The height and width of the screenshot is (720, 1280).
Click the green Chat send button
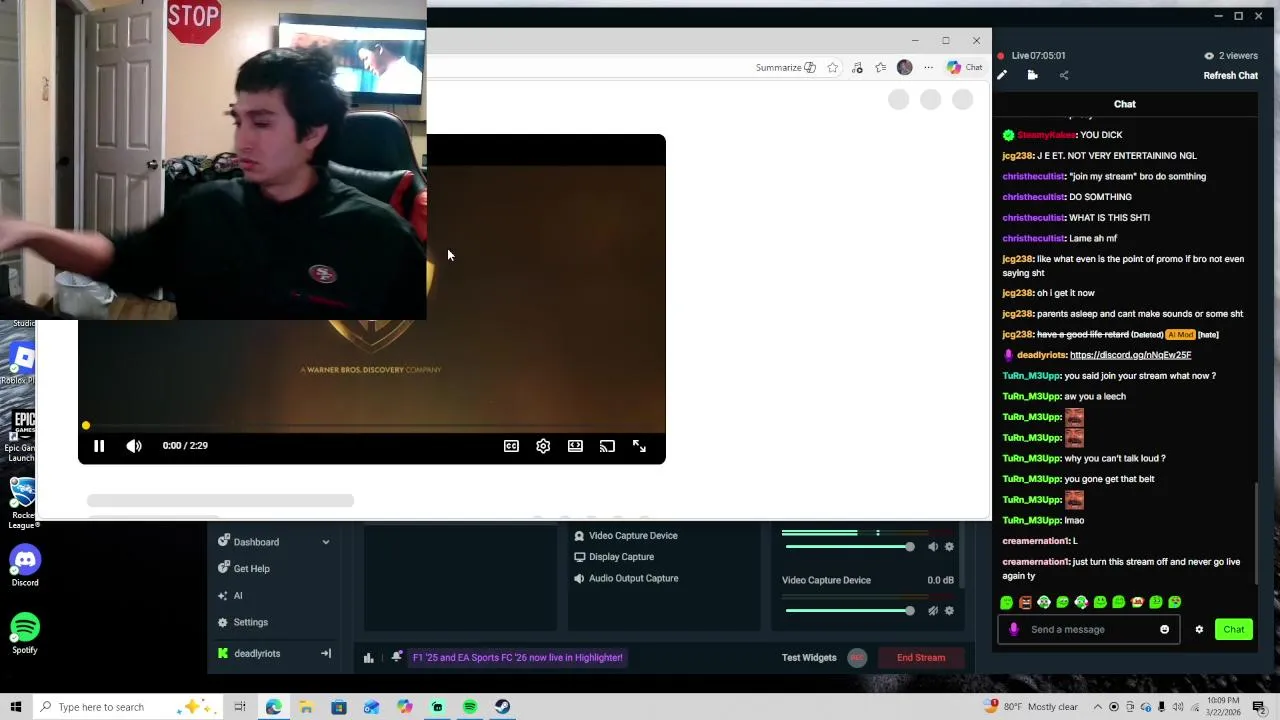pyautogui.click(x=1234, y=630)
